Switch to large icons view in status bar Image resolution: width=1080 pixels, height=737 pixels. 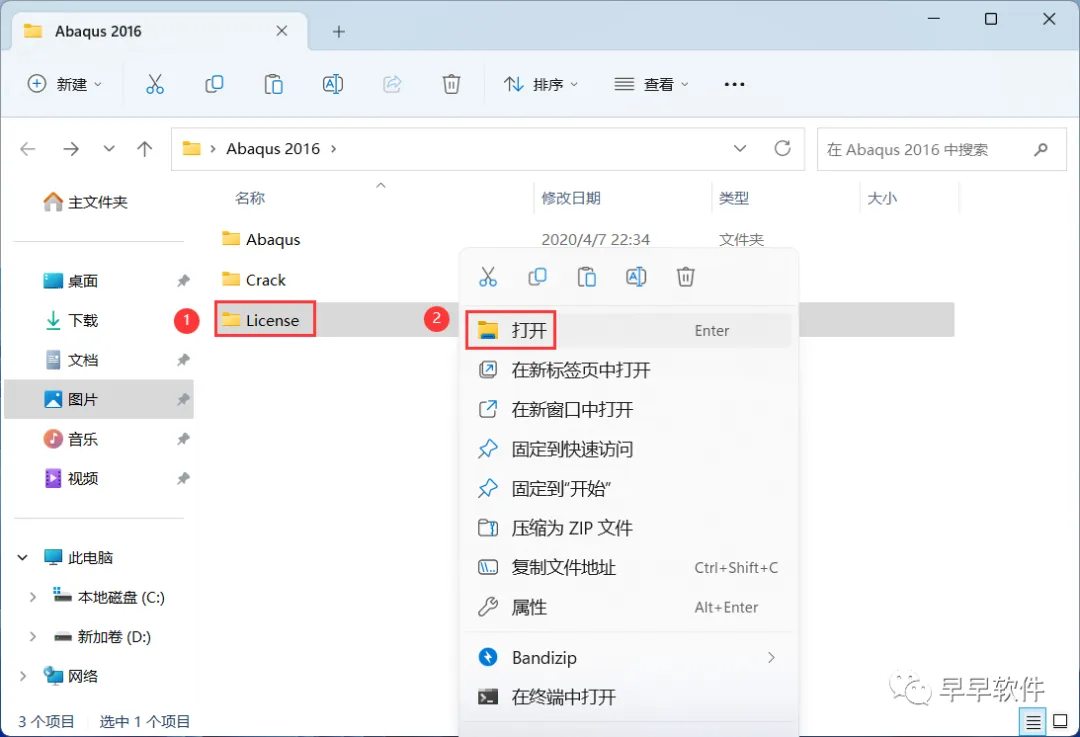click(1061, 722)
